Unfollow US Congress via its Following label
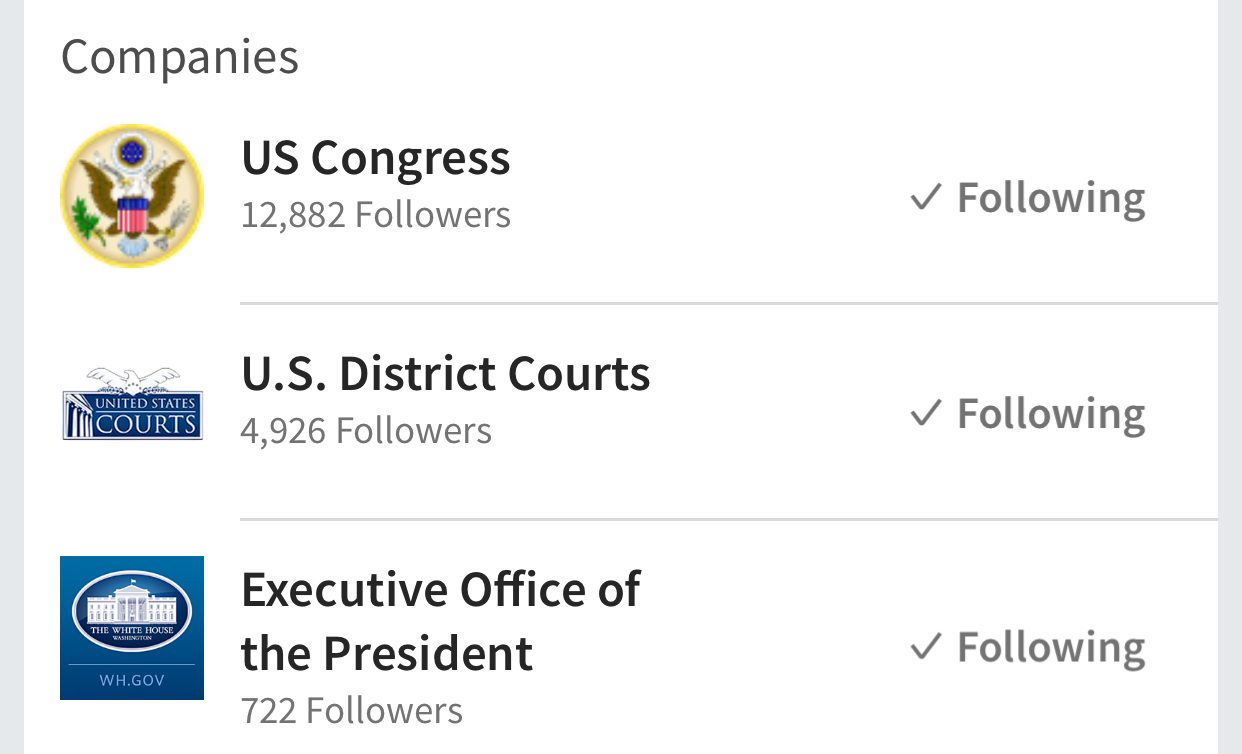 [x=1051, y=197]
